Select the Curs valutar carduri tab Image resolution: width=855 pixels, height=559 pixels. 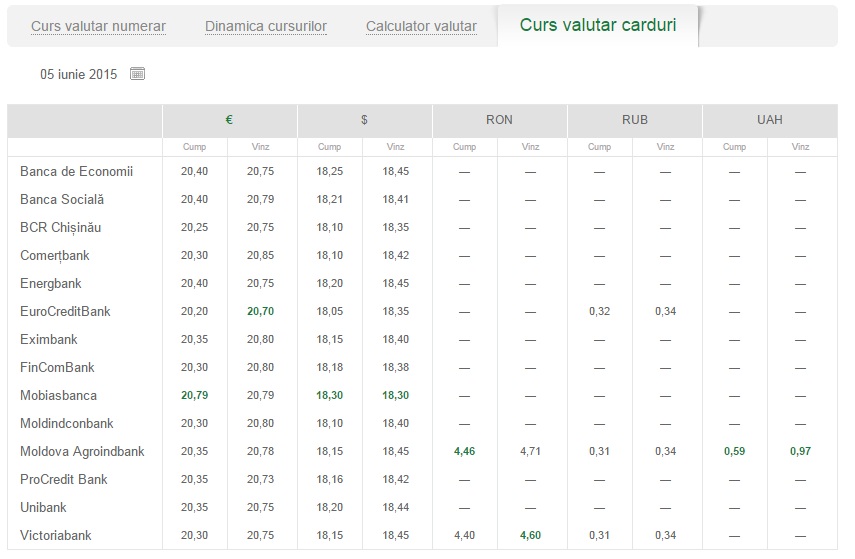pyautogui.click(x=598, y=25)
